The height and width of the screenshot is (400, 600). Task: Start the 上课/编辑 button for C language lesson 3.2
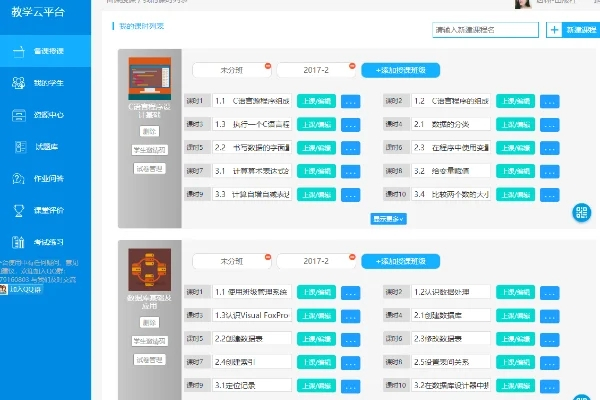tap(515, 171)
